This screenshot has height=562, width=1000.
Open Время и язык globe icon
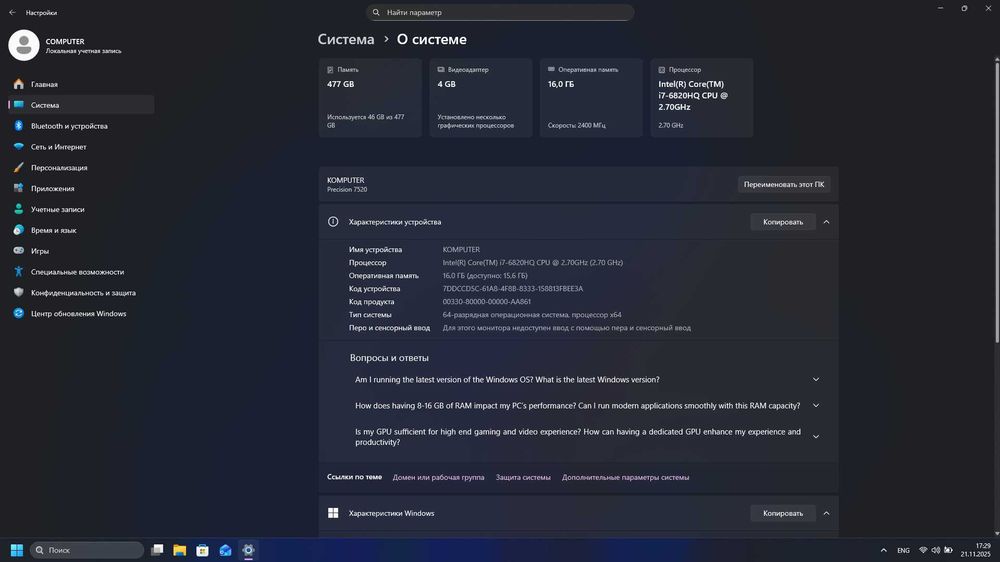pyautogui.click(x=18, y=230)
